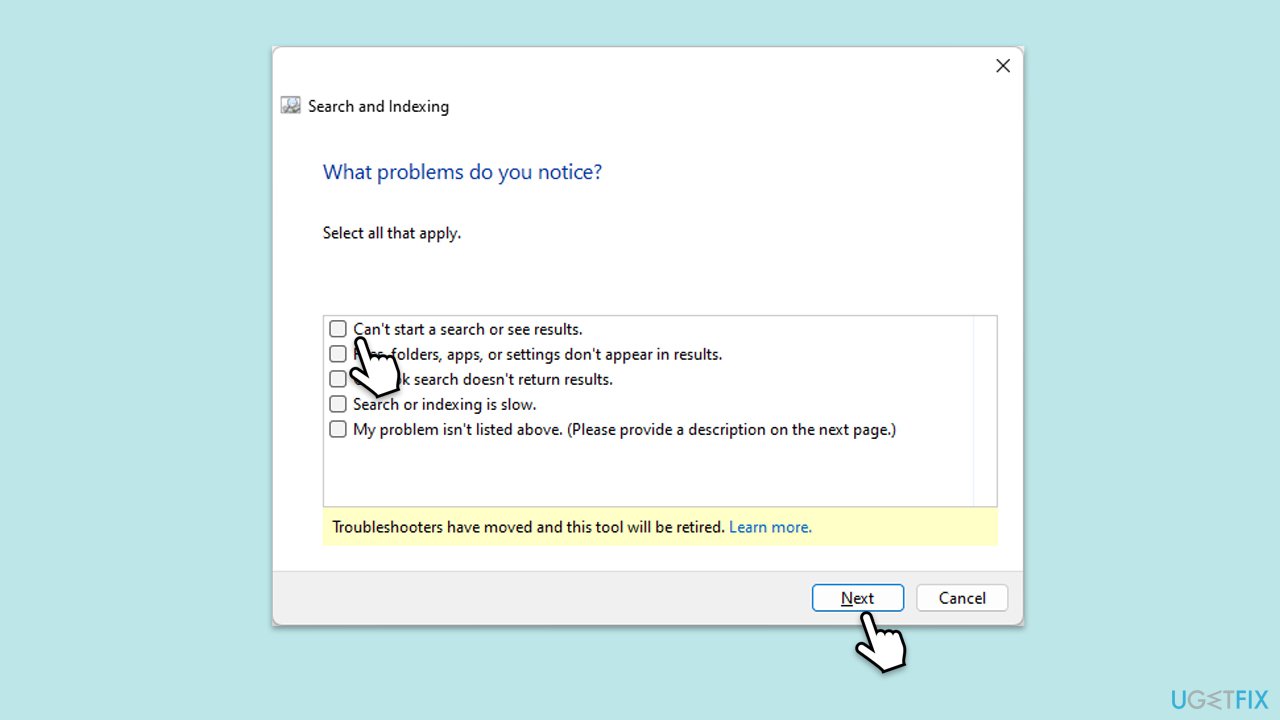Viewport: 1280px width, 720px height.
Task: Close the Search and Indexing window
Action: (1003, 66)
